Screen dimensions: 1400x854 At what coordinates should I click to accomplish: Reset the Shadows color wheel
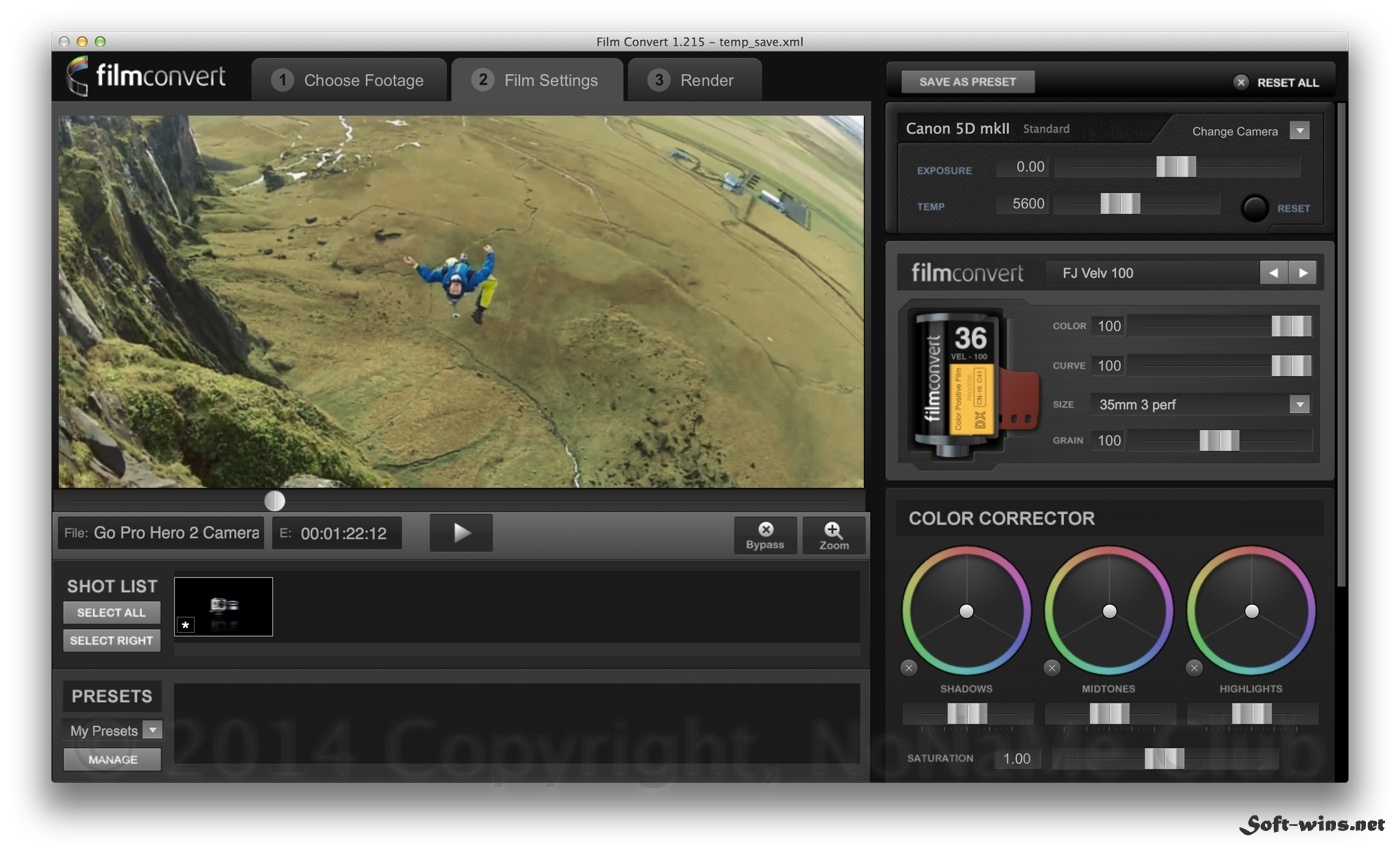click(x=909, y=668)
